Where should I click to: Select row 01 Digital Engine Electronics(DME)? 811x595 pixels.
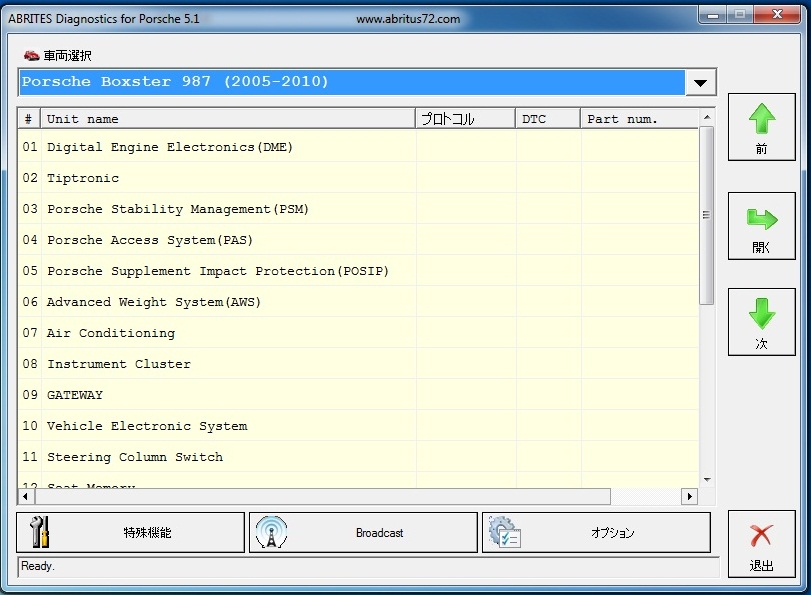358,147
